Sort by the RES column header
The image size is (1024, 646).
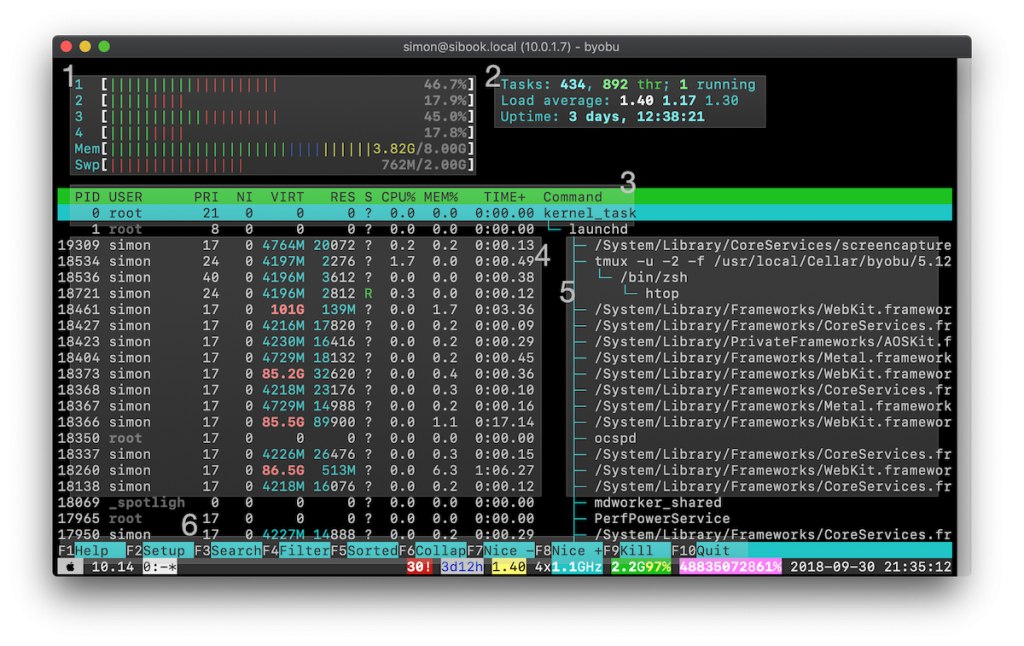342,197
